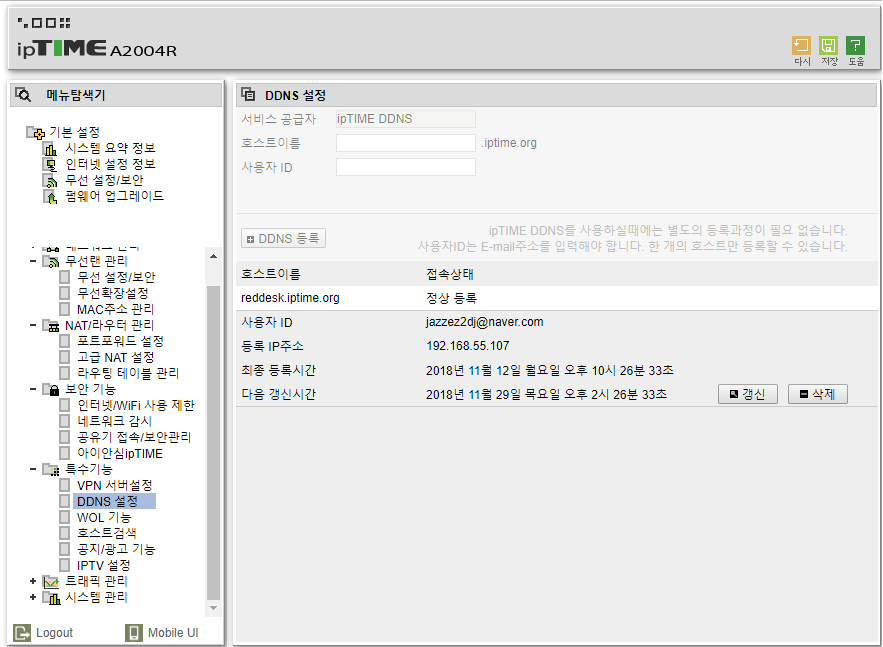Click the 사용자 ID input field
Viewport: 883px width, 647px height.
pyautogui.click(x=406, y=167)
